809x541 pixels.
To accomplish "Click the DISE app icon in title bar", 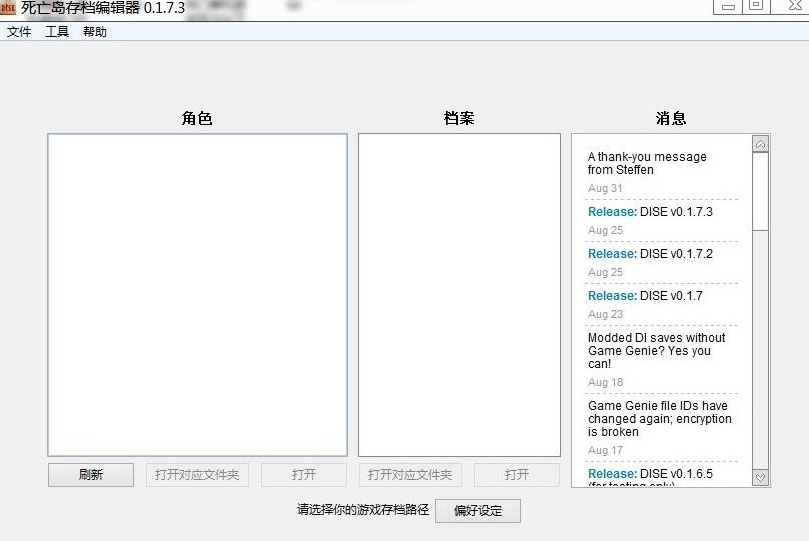I will tap(8, 7).
